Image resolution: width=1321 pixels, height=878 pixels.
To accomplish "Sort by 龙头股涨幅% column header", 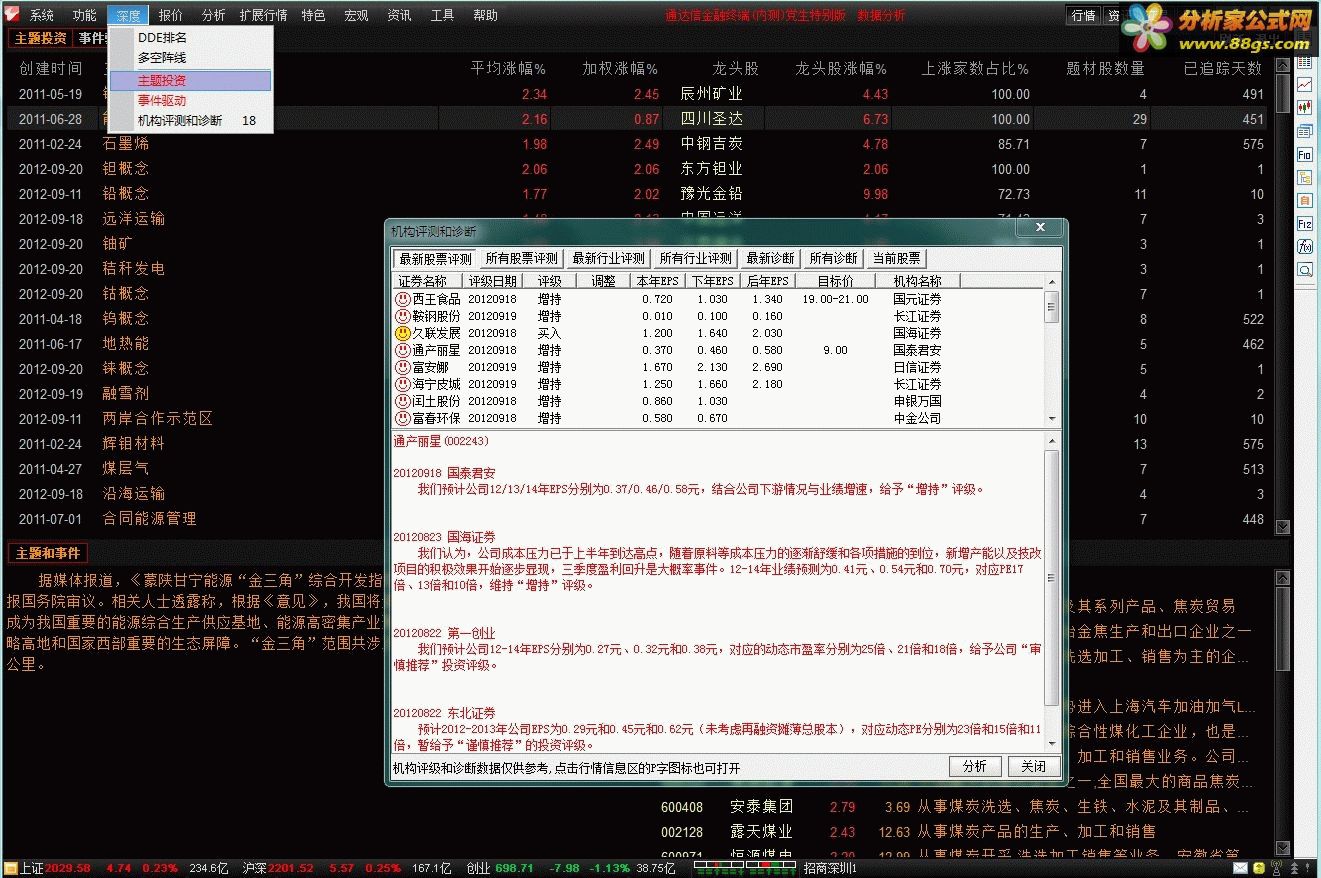I will pyautogui.click(x=841, y=68).
